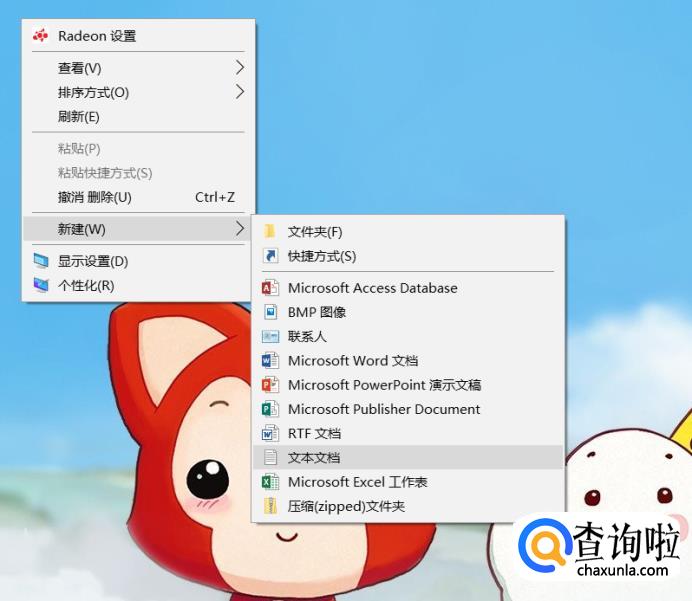Click the PowerPoint presentation icon
Screen dimensions: 692x601
[270, 385]
